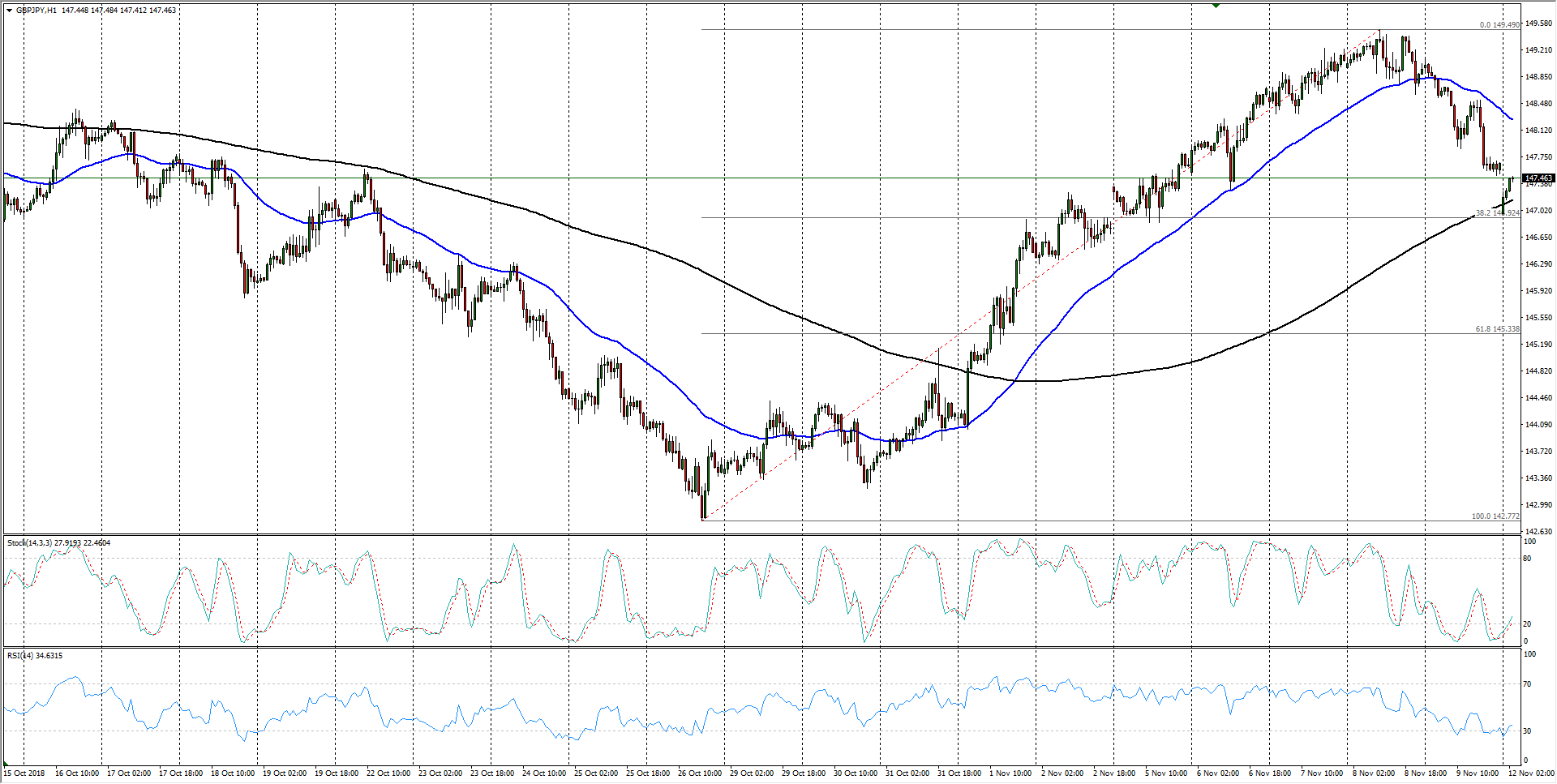Click the 15 Oct 2018 date label
The height and width of the screenshot is (784, 1557).
tap(24, 773)
